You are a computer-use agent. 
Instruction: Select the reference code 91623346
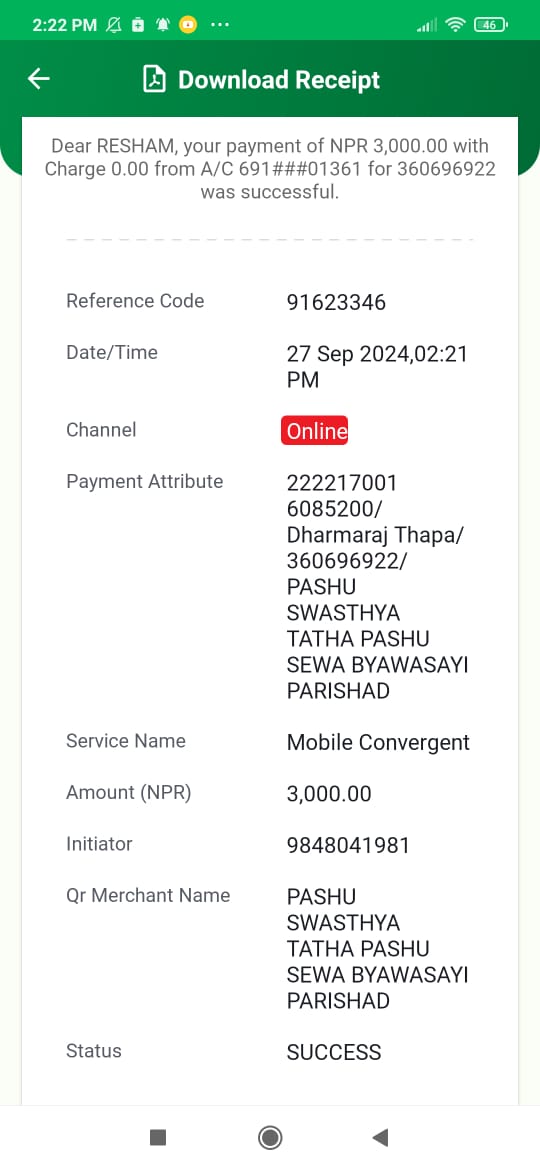[336, 302]
